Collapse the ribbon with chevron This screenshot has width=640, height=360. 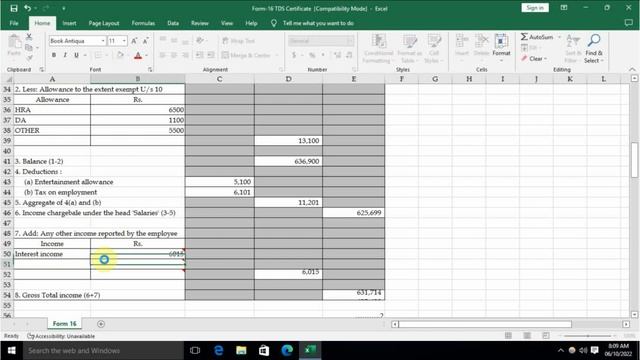[x=632, y=69]
